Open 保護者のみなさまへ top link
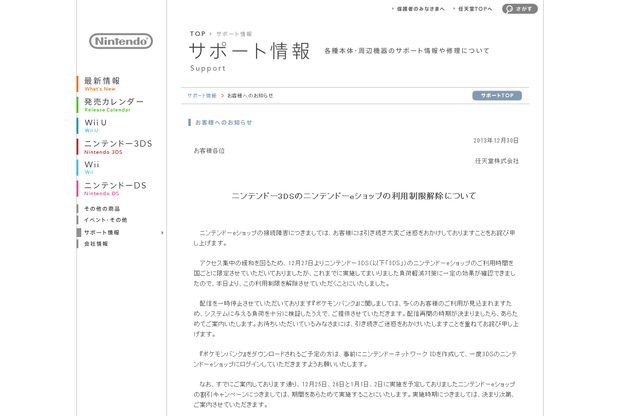640x416 pixels. click(x=420, y=9)
